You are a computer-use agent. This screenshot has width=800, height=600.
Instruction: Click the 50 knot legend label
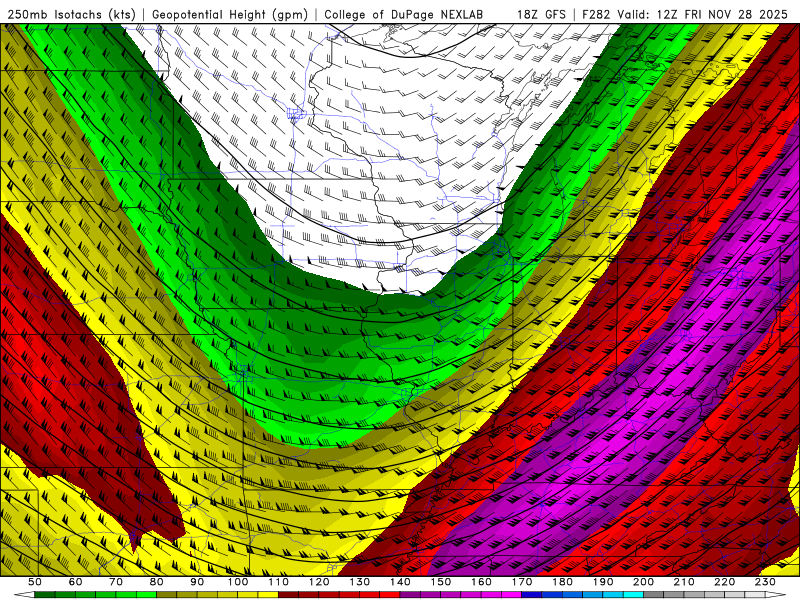click(35, 582)
